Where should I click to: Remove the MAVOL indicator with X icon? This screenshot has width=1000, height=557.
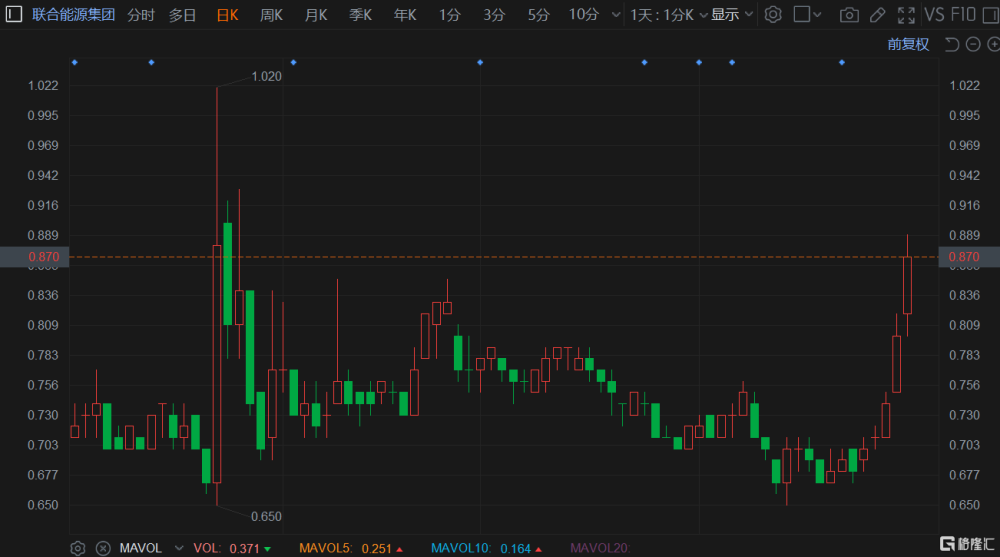103,548
